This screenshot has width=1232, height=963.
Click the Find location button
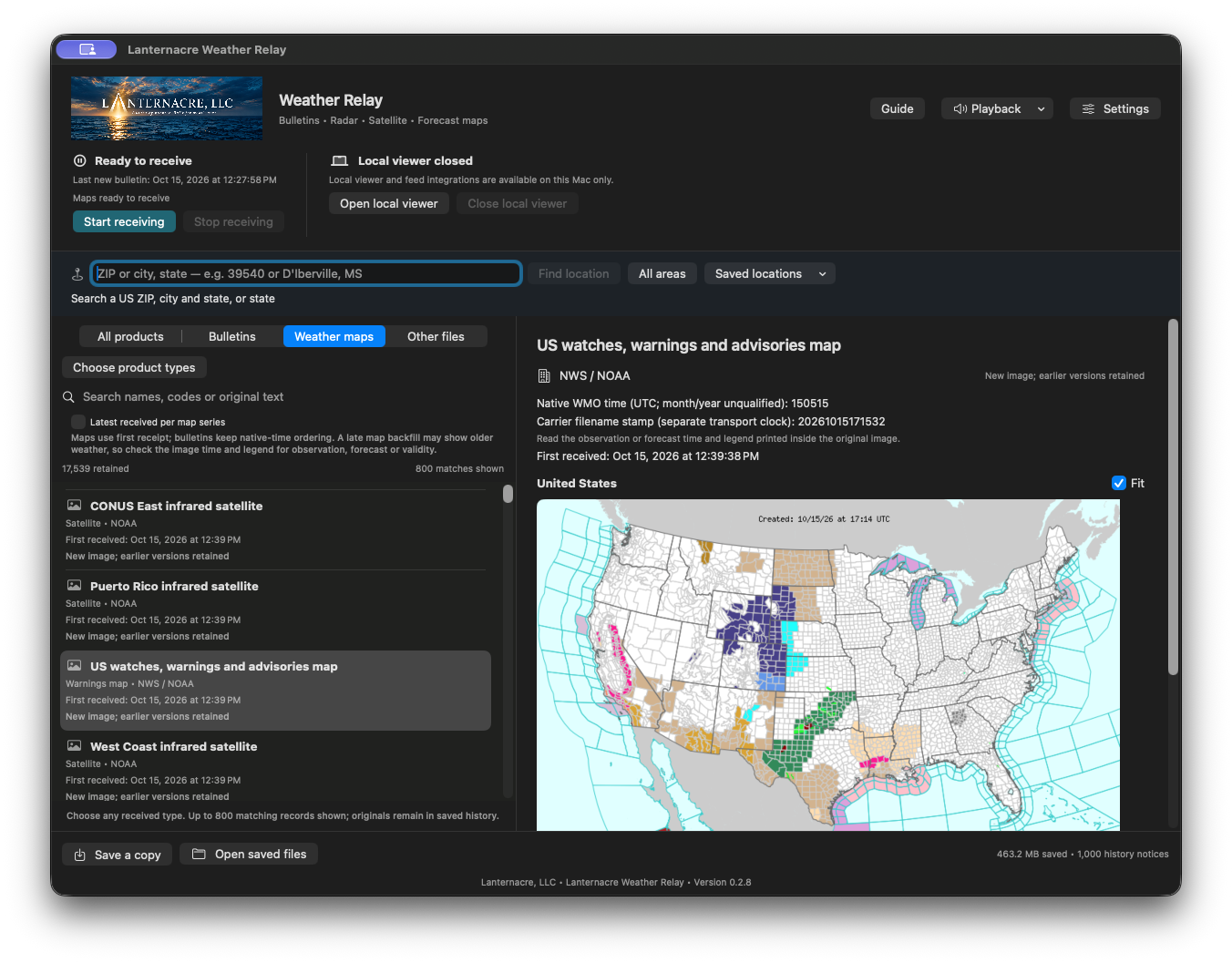click(574, 273)
